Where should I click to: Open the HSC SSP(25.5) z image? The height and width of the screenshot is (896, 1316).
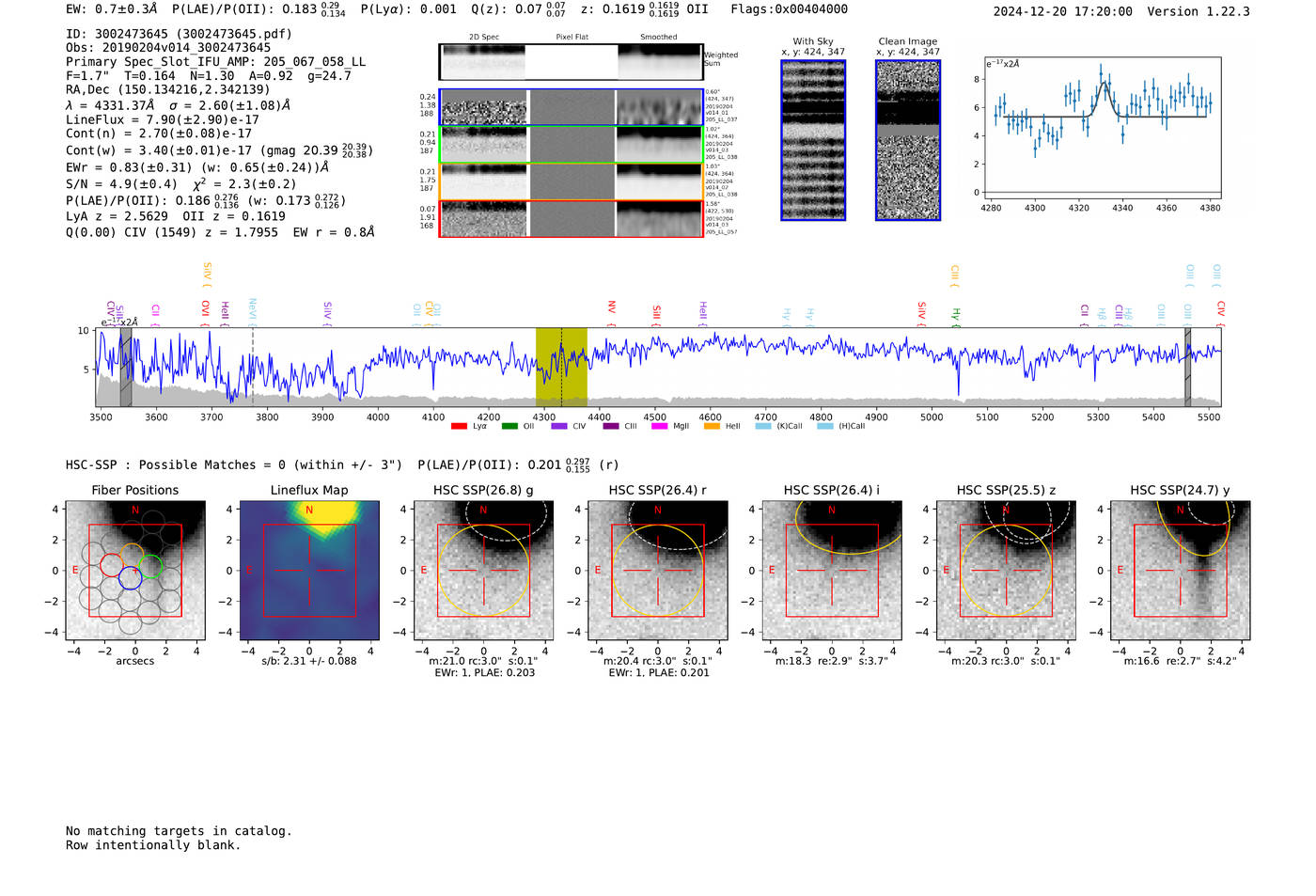click(1006, 570)
